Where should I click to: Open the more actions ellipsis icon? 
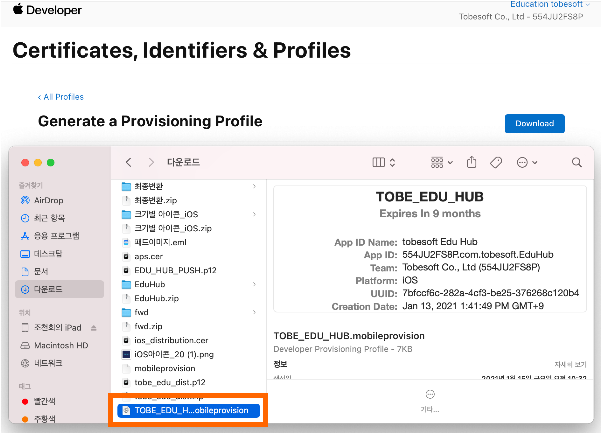(x=522, y=162)
